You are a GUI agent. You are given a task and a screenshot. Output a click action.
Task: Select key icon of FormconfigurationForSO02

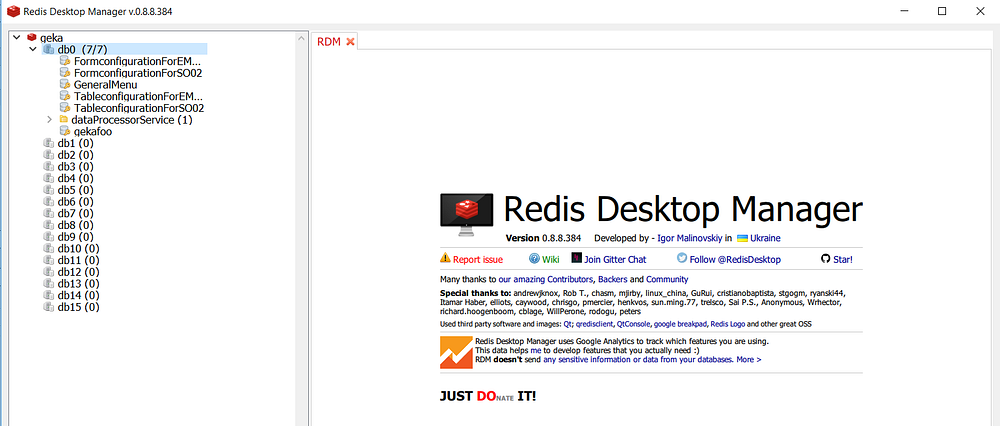(64, 73)
